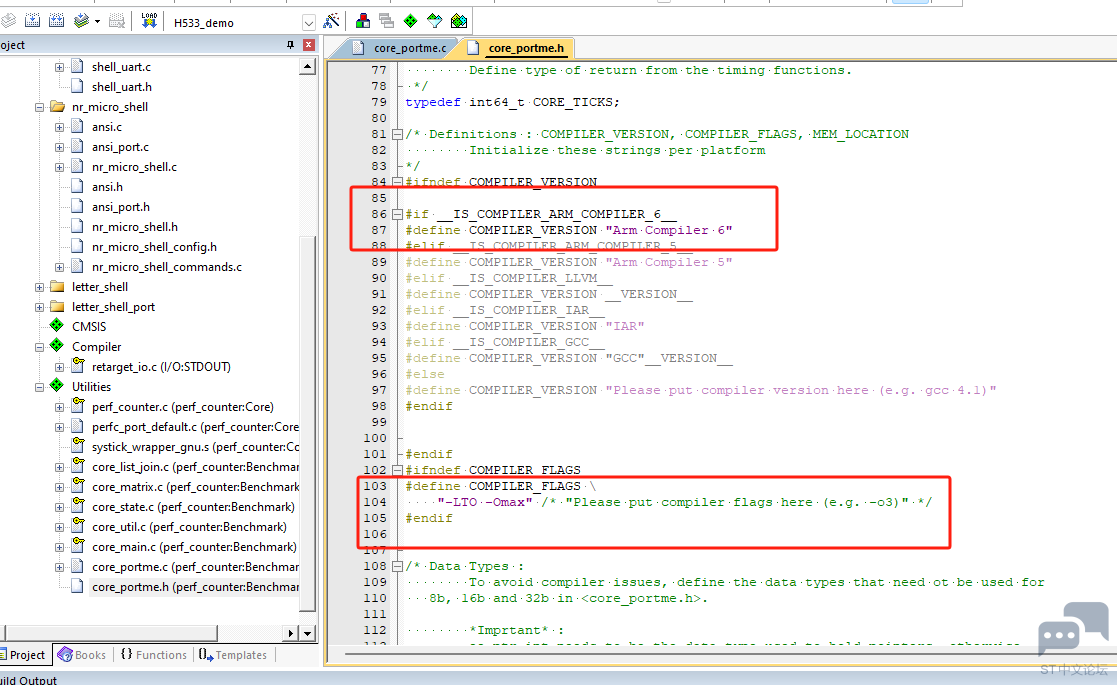Image resolution: width=1117 pixels, height=685 pixels.
Task: Collapse #ifndef fold at line 84
Action: click(x=398, y=182)
